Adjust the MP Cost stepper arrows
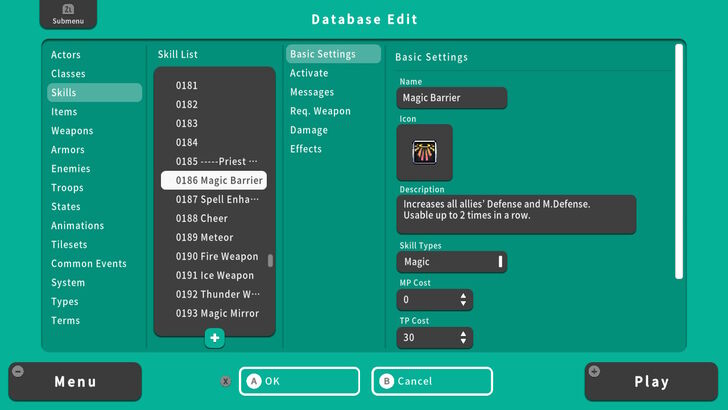This screenshot has height=410, width=728. 463,300
